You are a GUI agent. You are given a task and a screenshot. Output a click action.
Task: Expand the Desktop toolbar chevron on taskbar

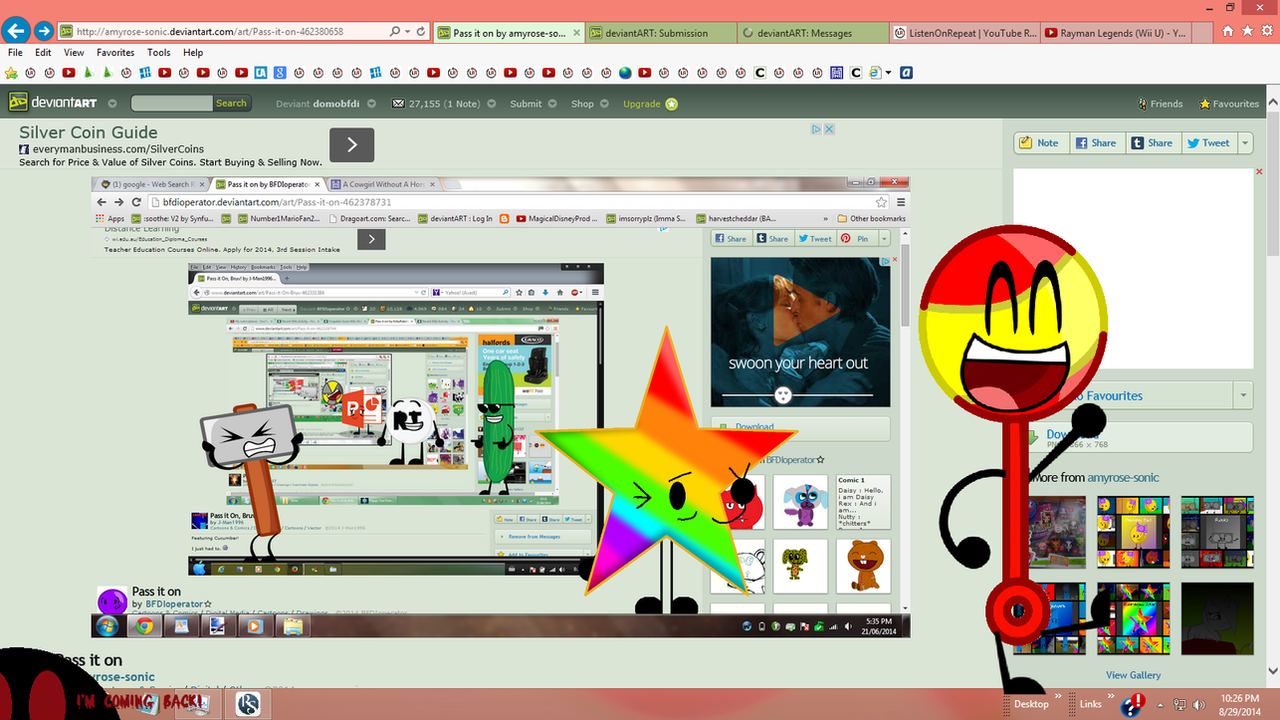tap(1058, 697)
